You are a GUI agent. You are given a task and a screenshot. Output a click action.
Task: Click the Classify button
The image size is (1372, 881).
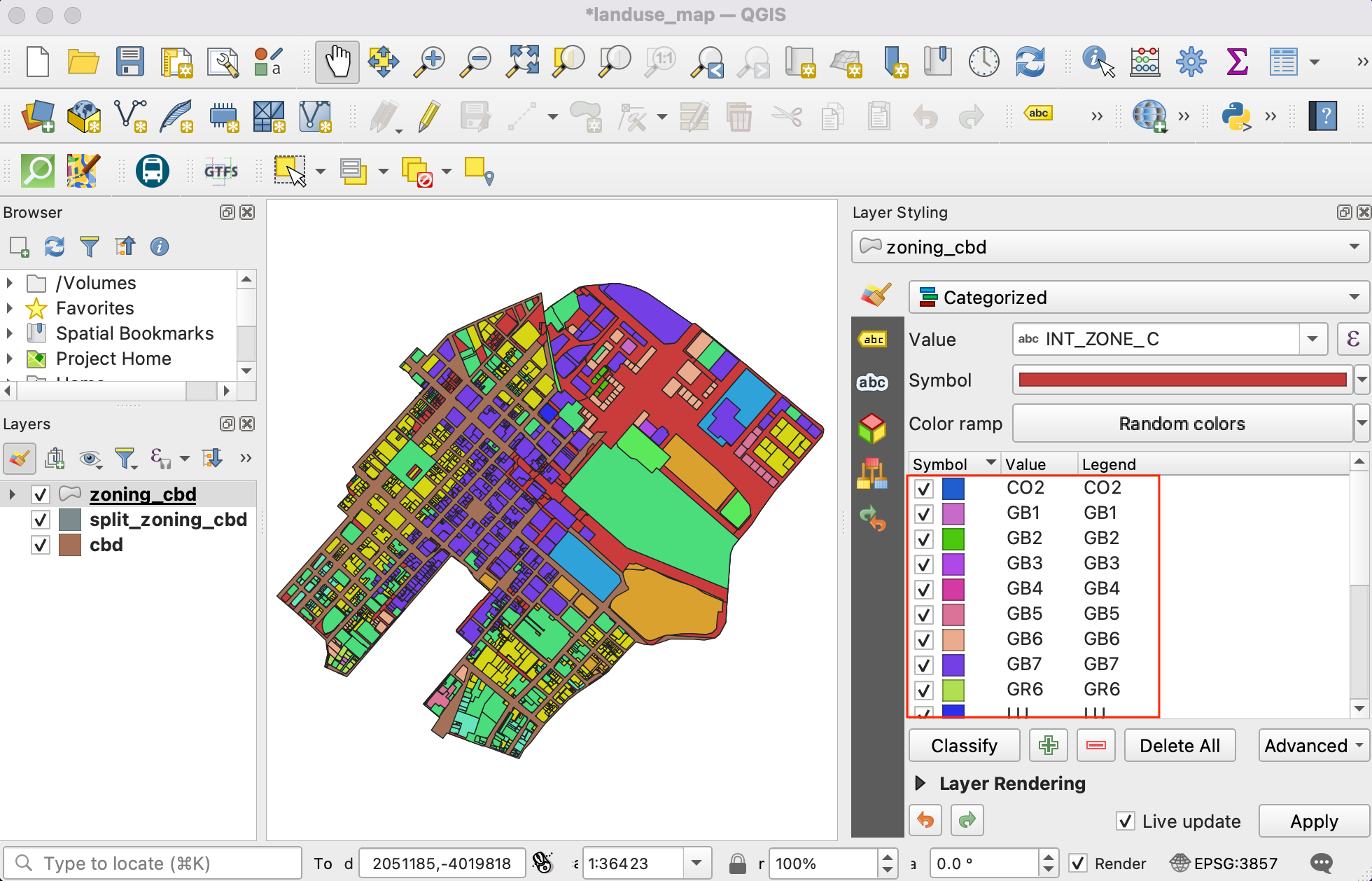point(964,746)
